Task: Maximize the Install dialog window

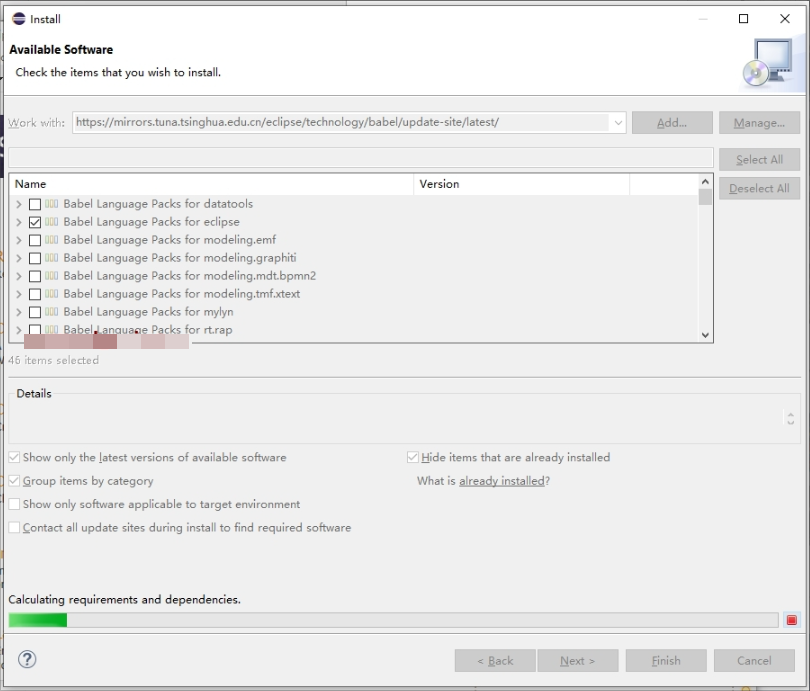Action: click(x=743, y=19)
